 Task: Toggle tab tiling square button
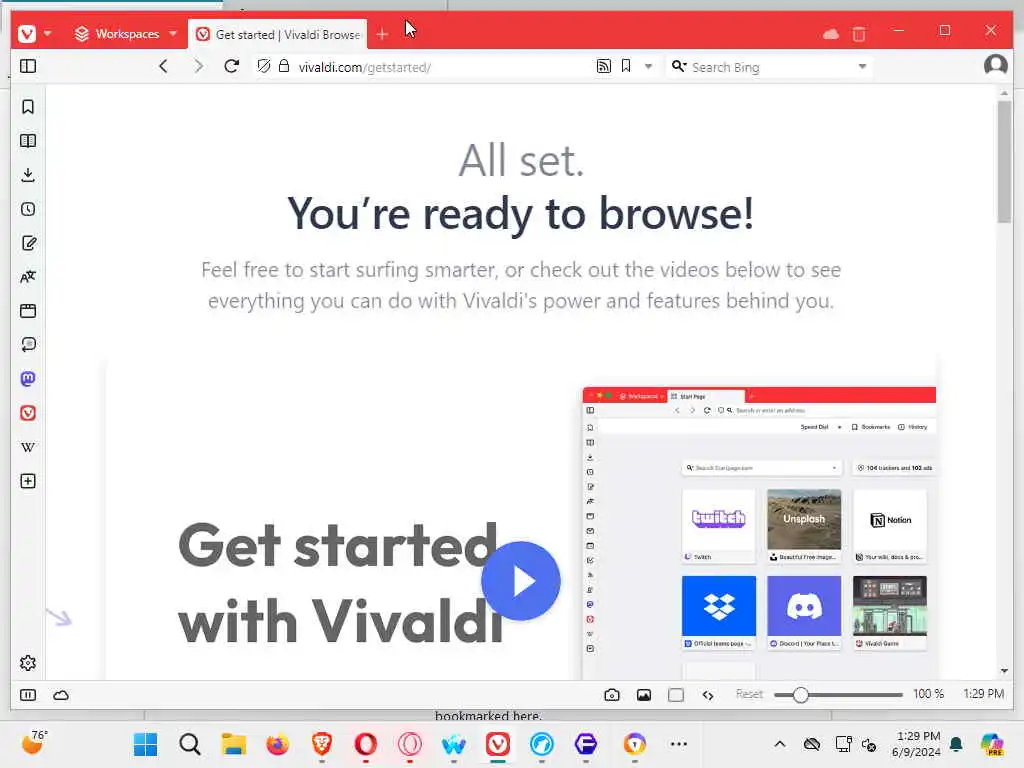[676, 695]
